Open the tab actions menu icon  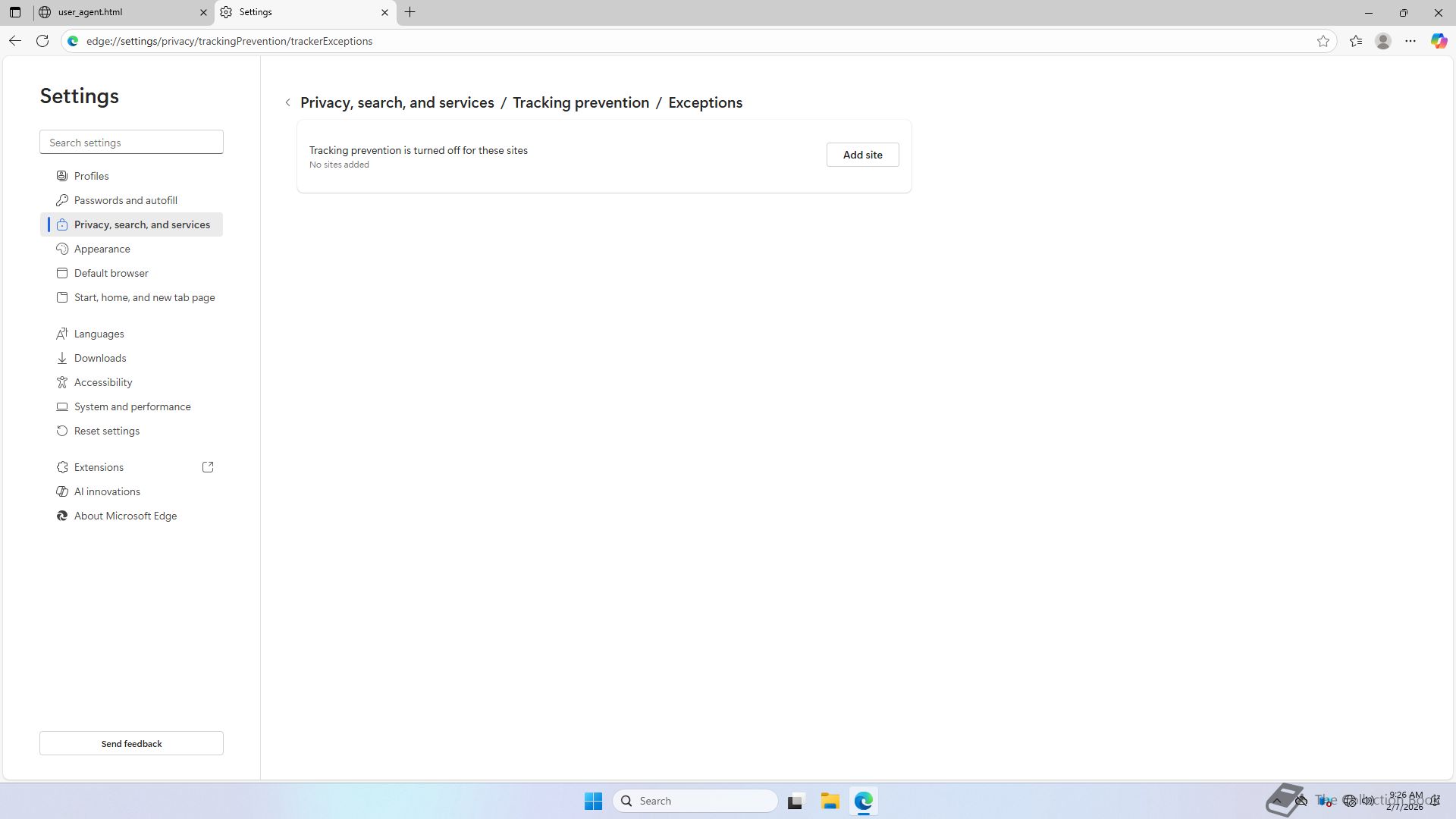click(15, 12)
